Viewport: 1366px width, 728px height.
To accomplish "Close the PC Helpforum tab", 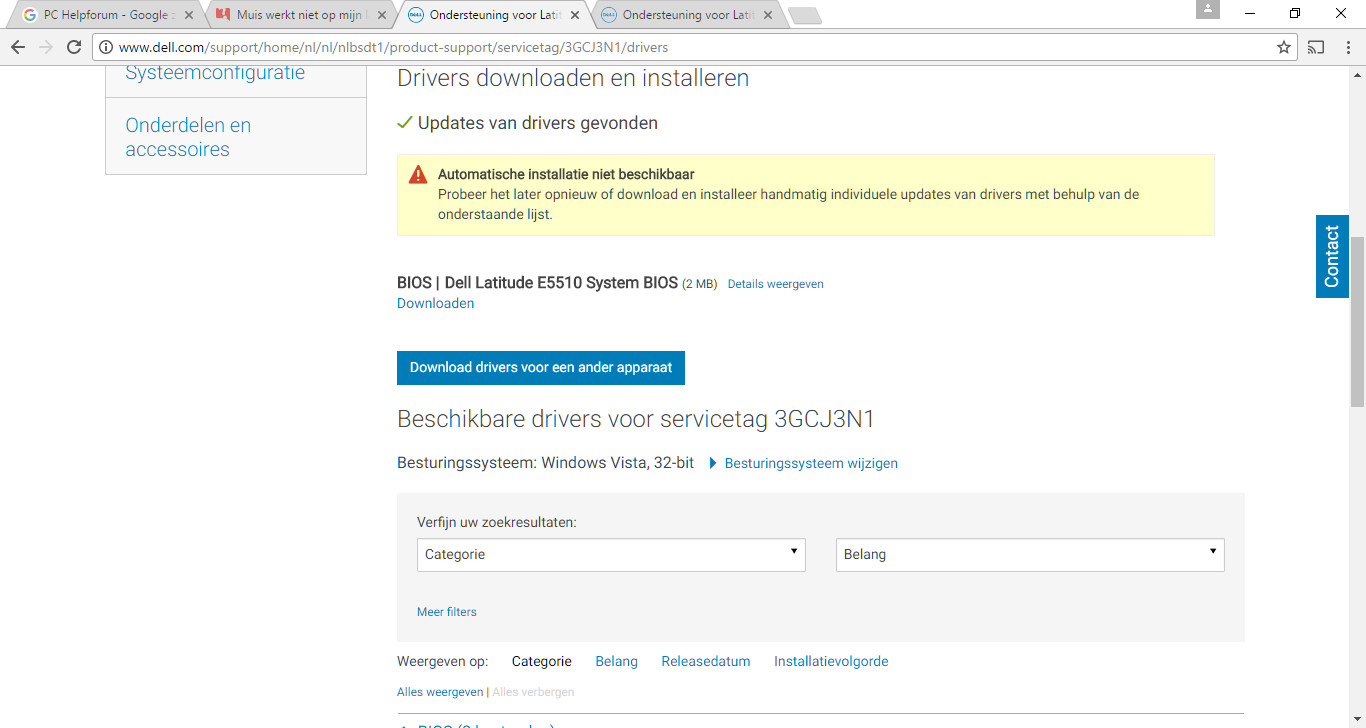I will (x=189, y=15).
